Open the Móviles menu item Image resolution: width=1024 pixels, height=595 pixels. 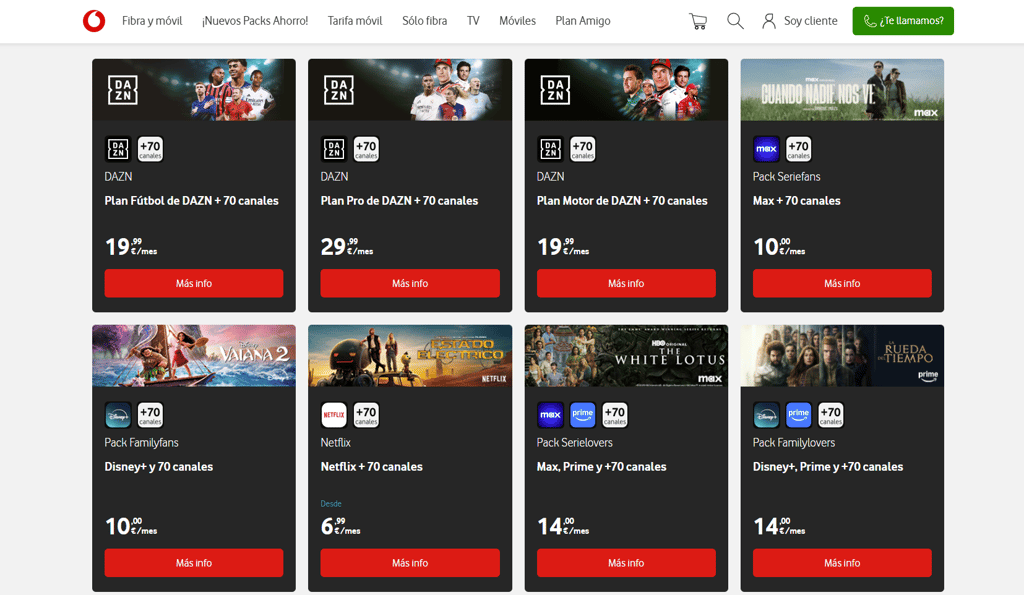517,21
